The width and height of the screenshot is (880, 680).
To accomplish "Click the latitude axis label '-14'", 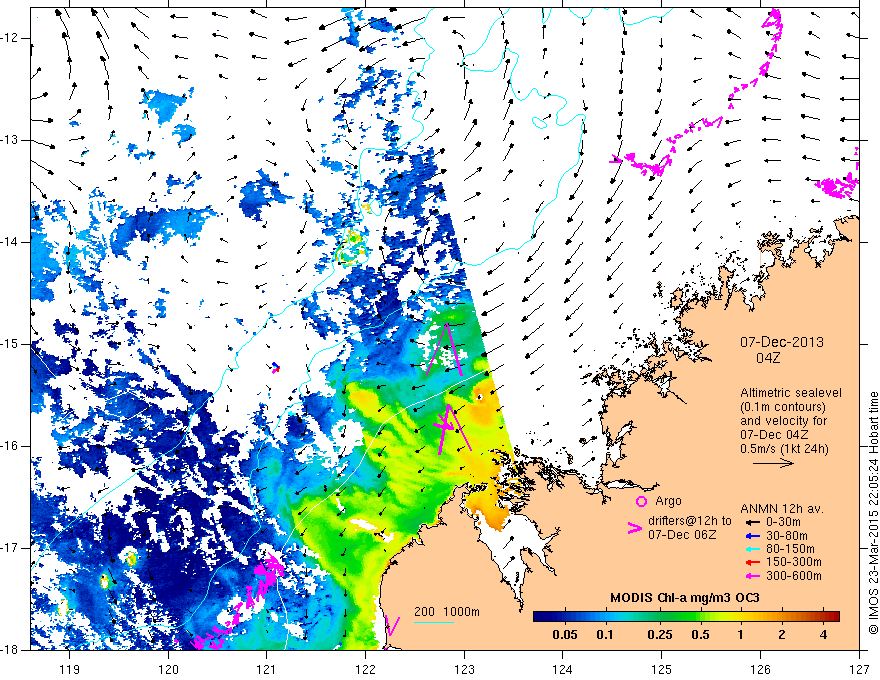I will (x=11, y=242).
